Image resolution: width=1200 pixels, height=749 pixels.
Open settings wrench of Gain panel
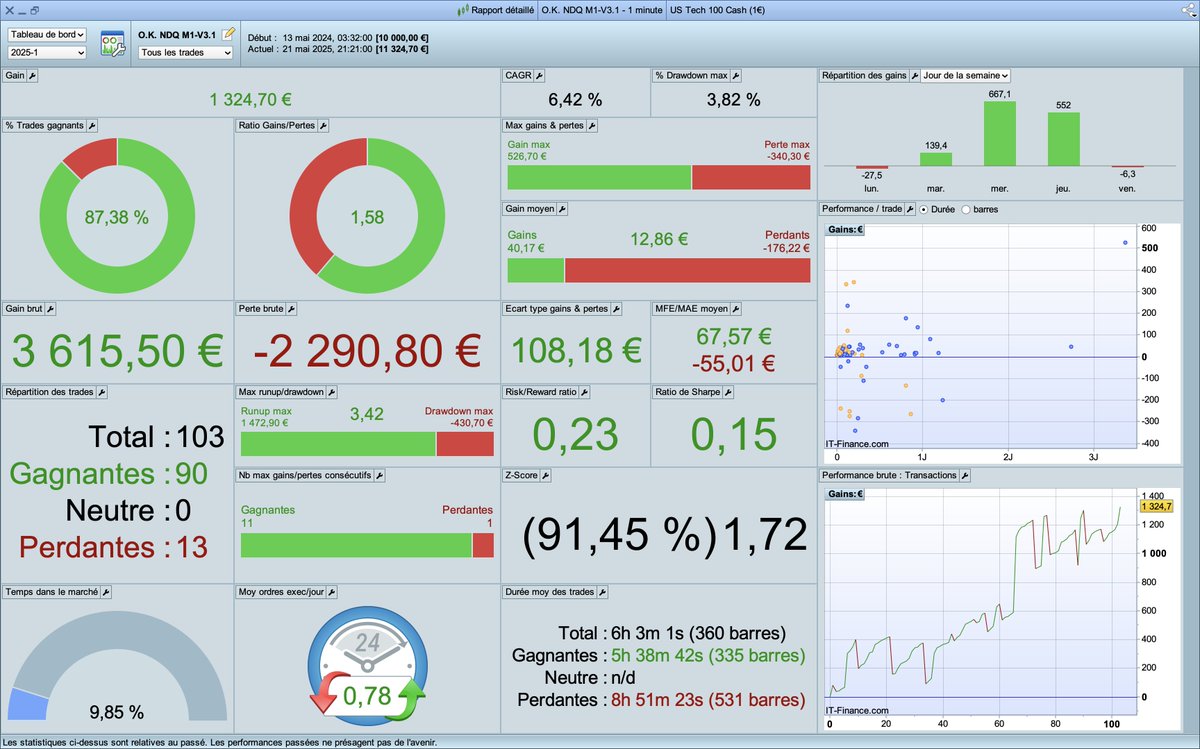tap(31, 75)
